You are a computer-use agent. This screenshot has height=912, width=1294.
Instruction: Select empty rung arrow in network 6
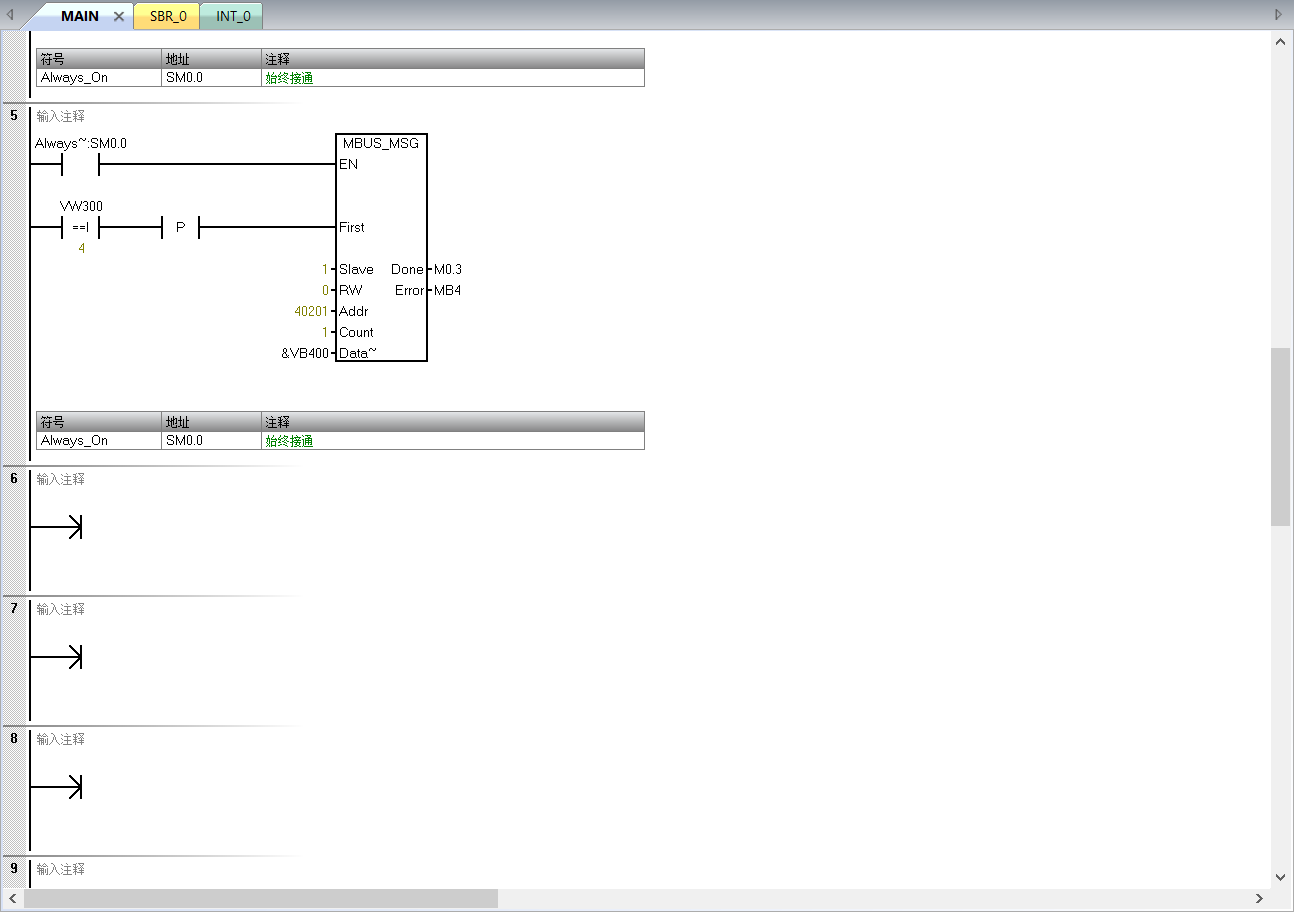click(x=57, y=527)
